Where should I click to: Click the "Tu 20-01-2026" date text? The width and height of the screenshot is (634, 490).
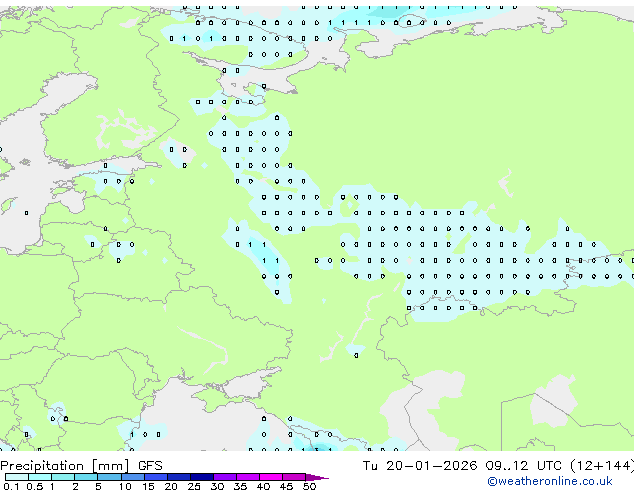[420, 466]
